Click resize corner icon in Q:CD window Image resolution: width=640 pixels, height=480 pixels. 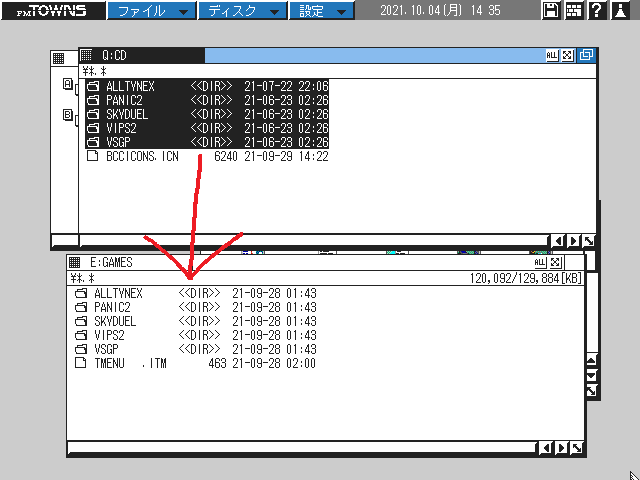[x=589, y=241]
